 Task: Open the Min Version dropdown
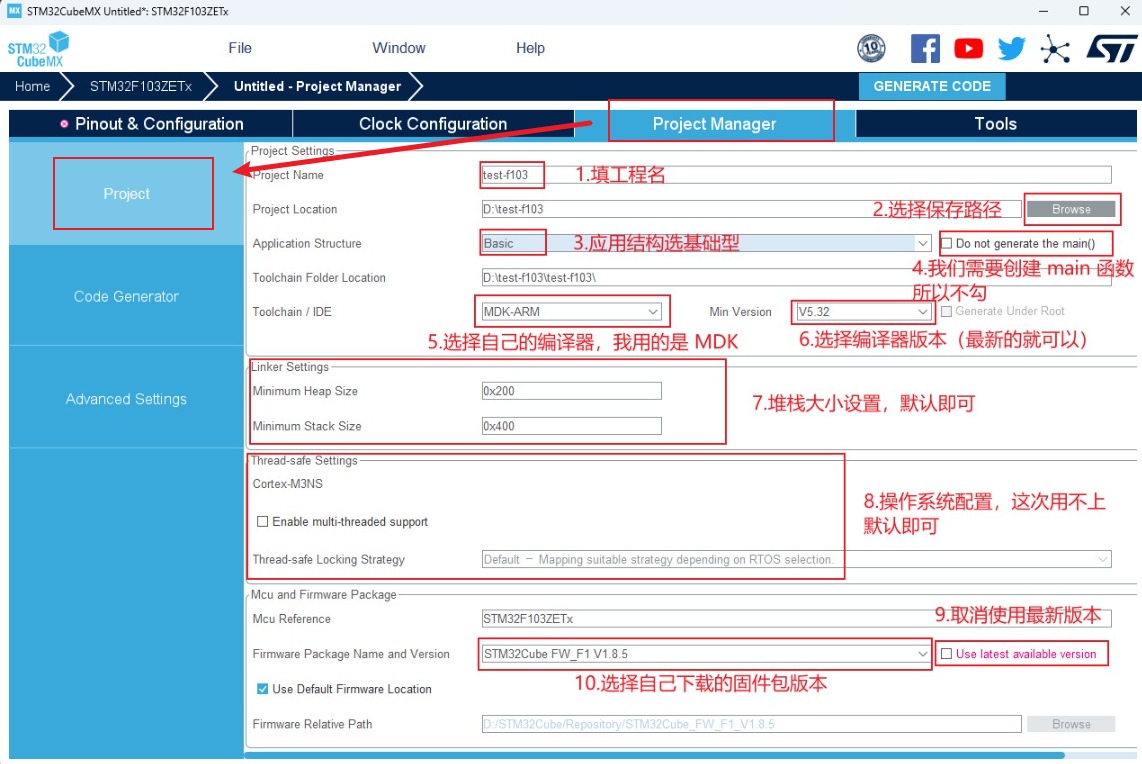click(x=863, y=312)
